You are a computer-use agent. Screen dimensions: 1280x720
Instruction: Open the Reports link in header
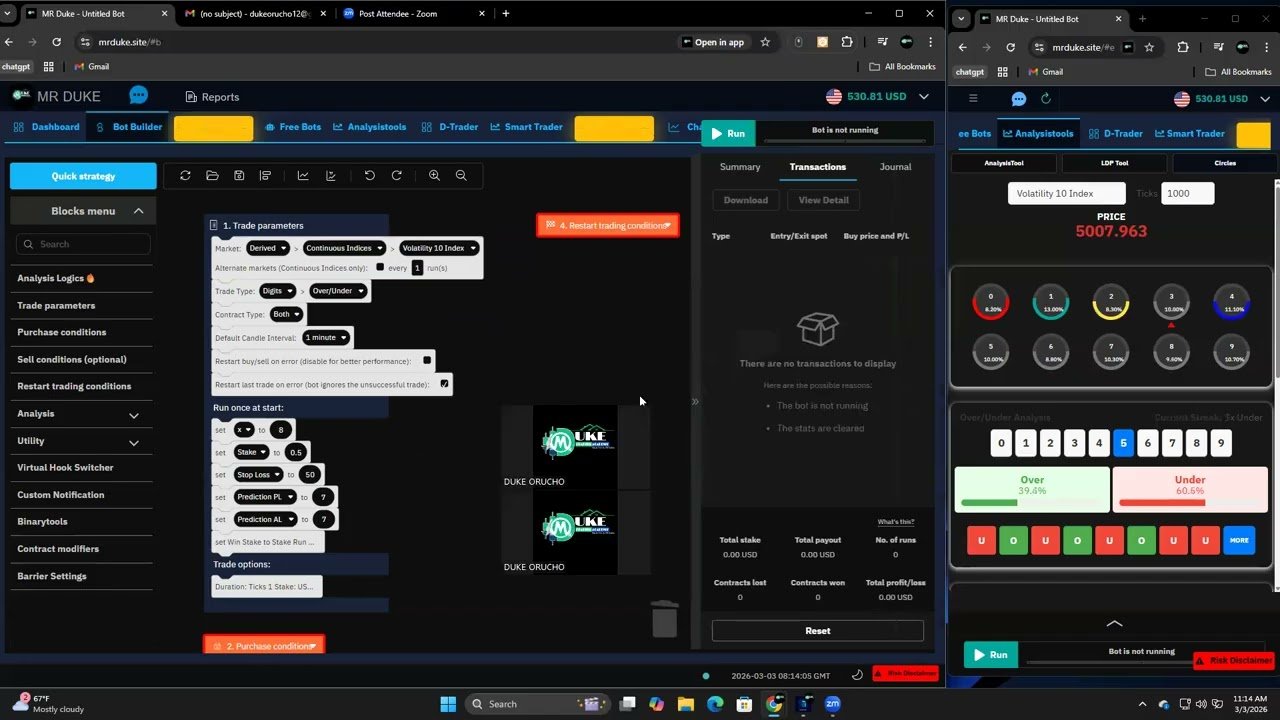click(212, 97)
